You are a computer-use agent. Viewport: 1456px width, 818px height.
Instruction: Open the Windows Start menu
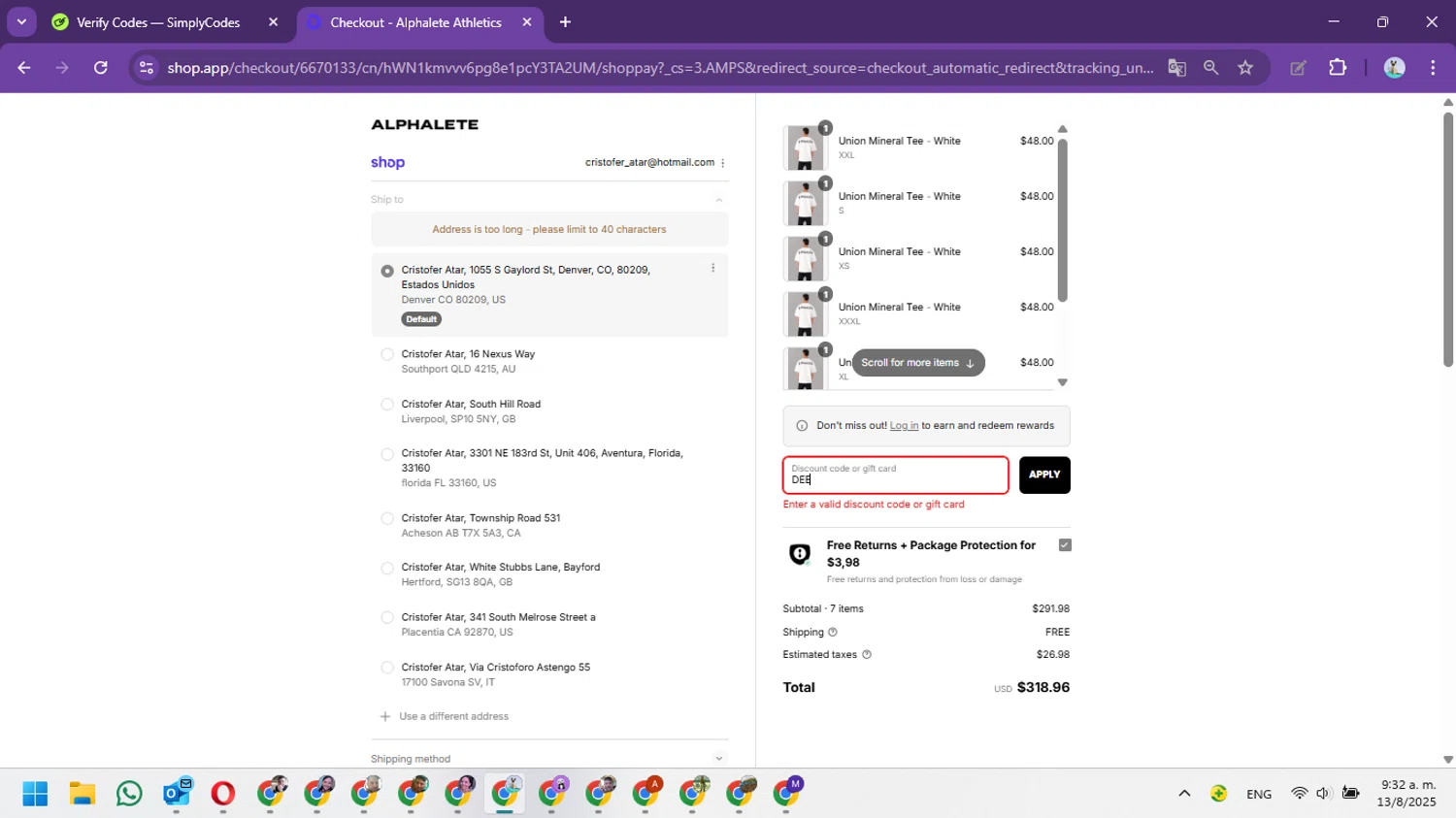click(35, 794)
